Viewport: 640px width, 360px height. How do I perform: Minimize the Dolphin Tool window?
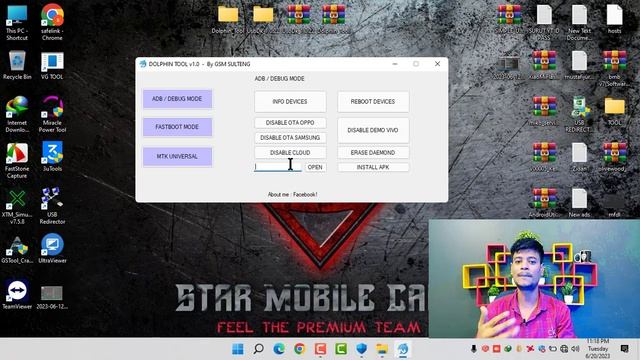[x=395, y=64]
